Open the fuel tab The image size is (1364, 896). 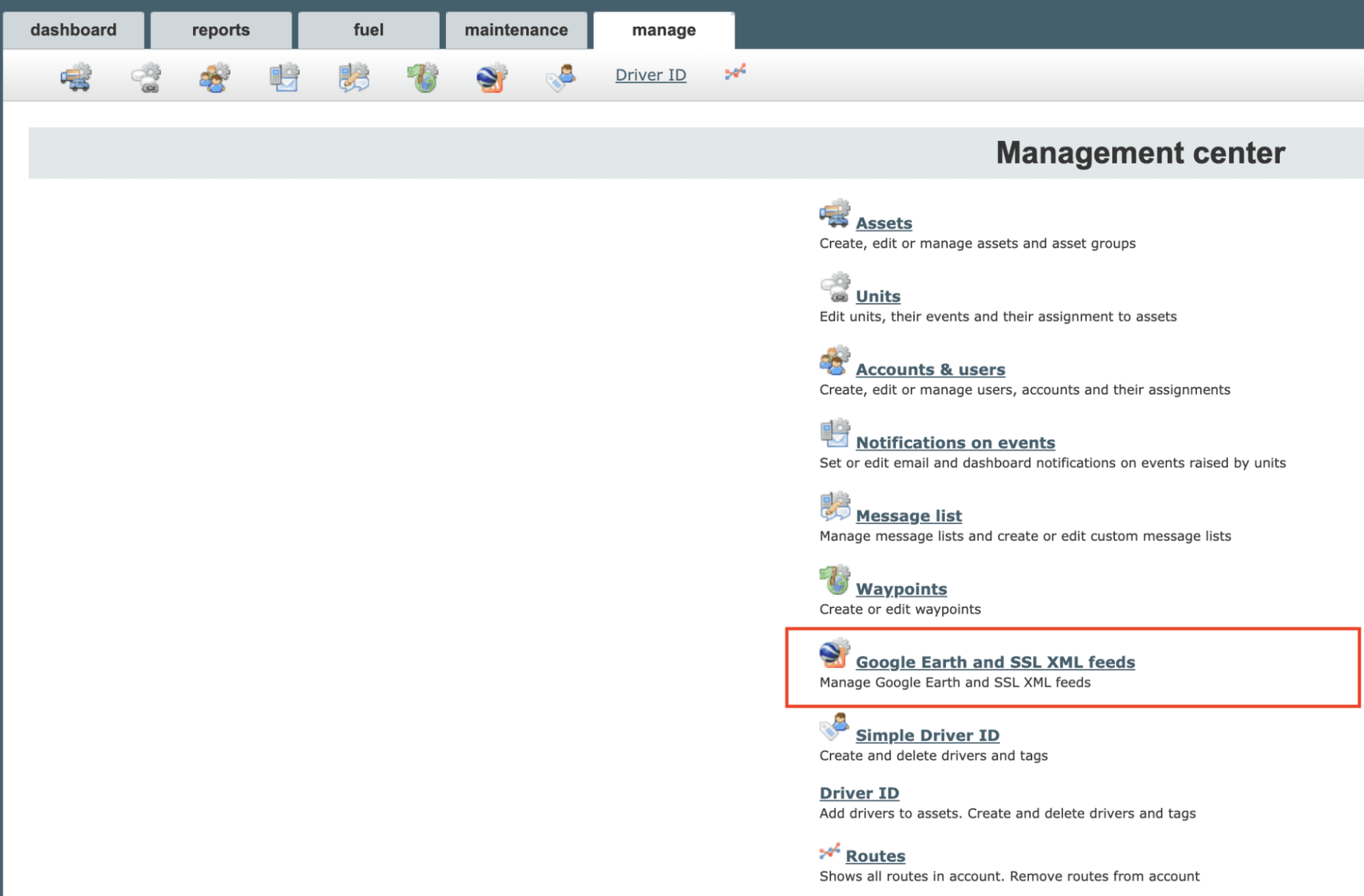point(368,29)
